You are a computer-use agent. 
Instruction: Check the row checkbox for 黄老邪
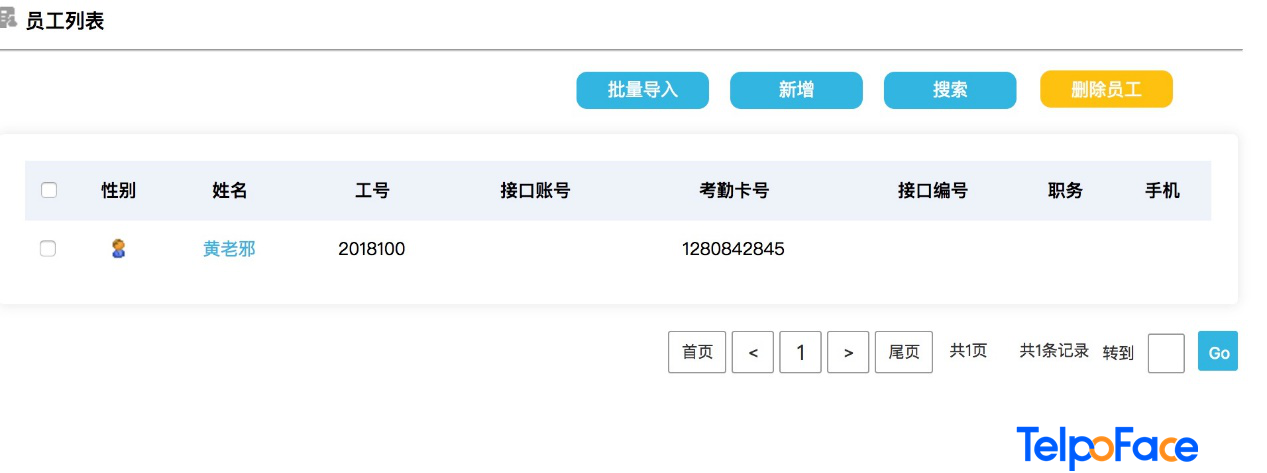point(48,249)
